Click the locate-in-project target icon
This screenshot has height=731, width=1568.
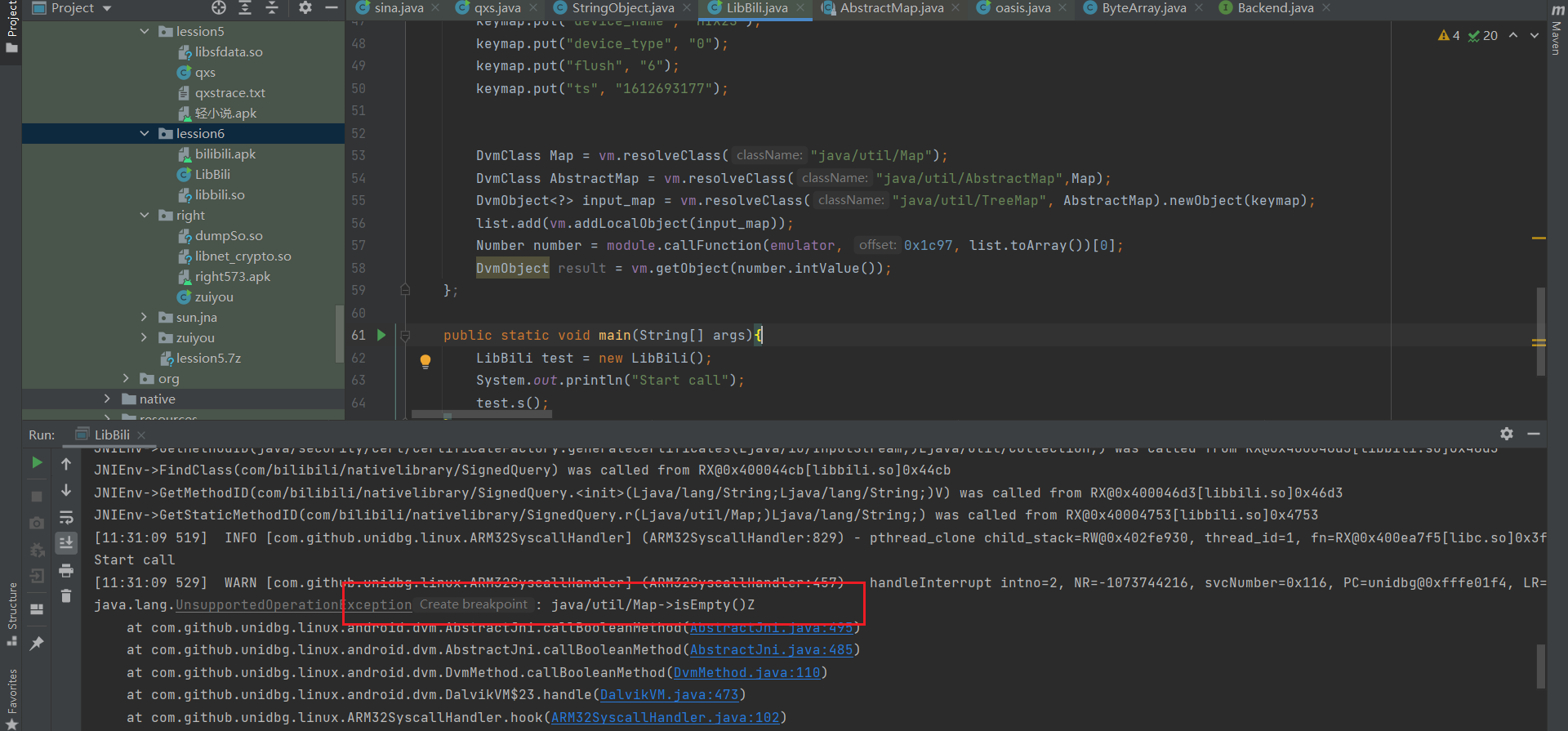219,8
